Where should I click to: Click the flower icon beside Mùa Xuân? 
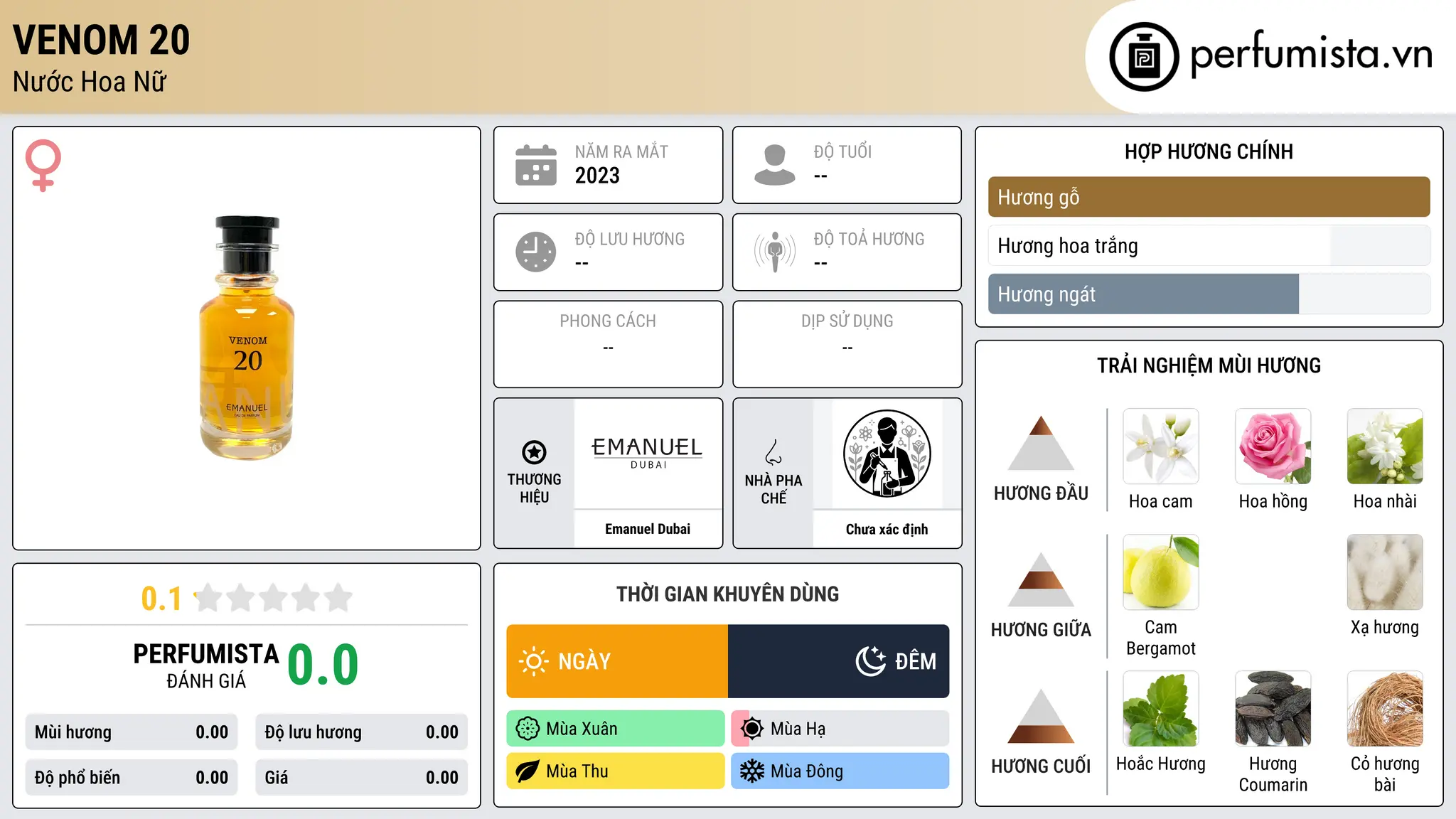click(528, 729)
